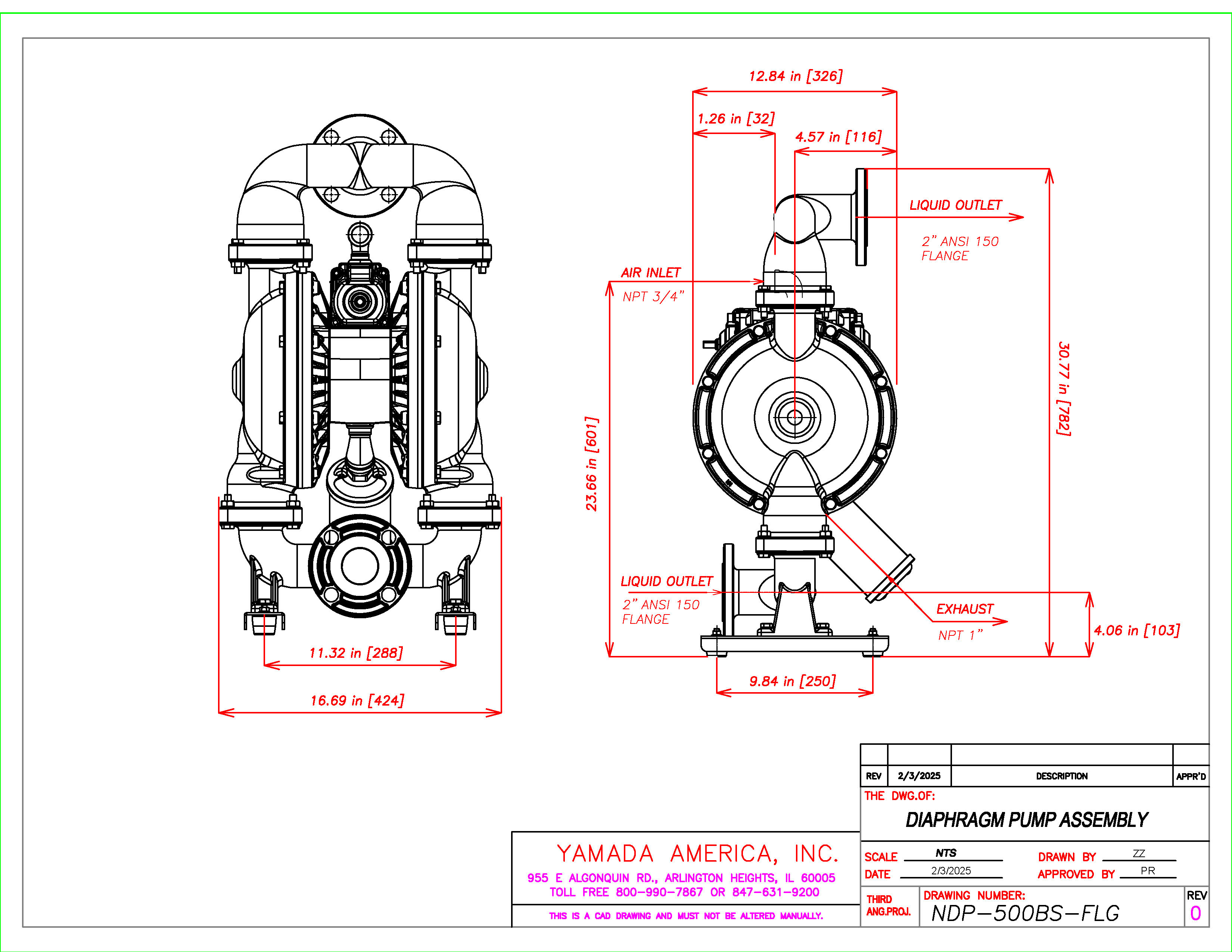Click the 11.32 in [288] dimension text
The height and width of the screenshot is (952, 1232).
click(356, 653)
